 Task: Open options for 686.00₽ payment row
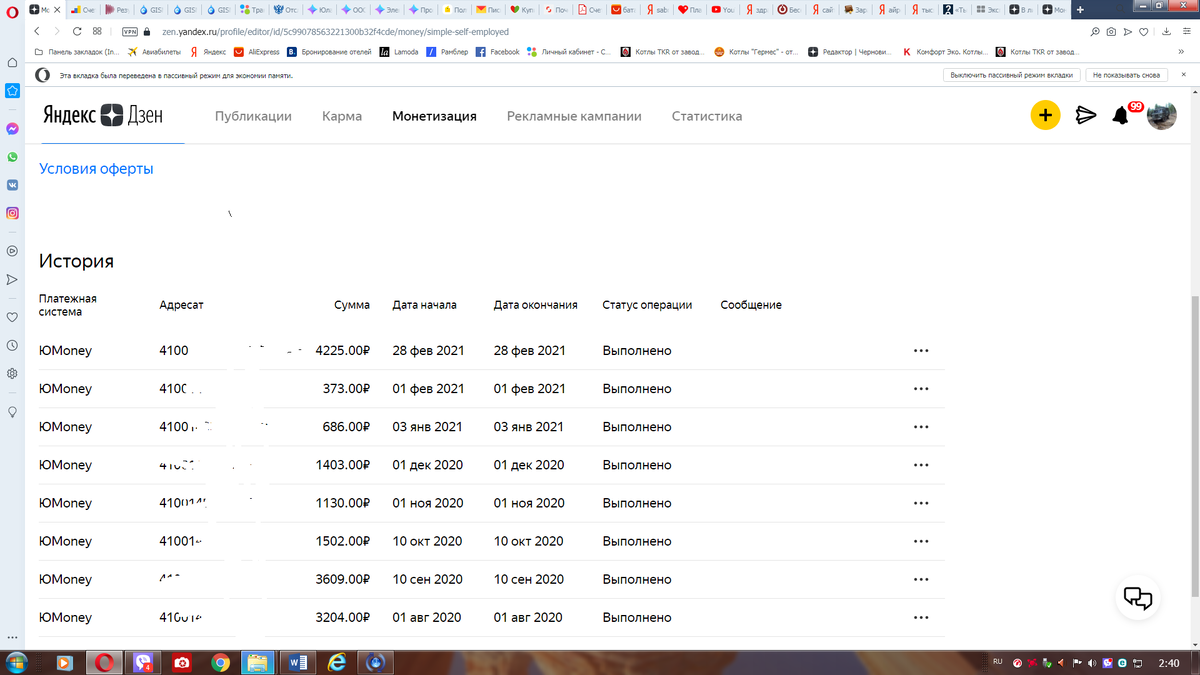(x=921, y=427)
